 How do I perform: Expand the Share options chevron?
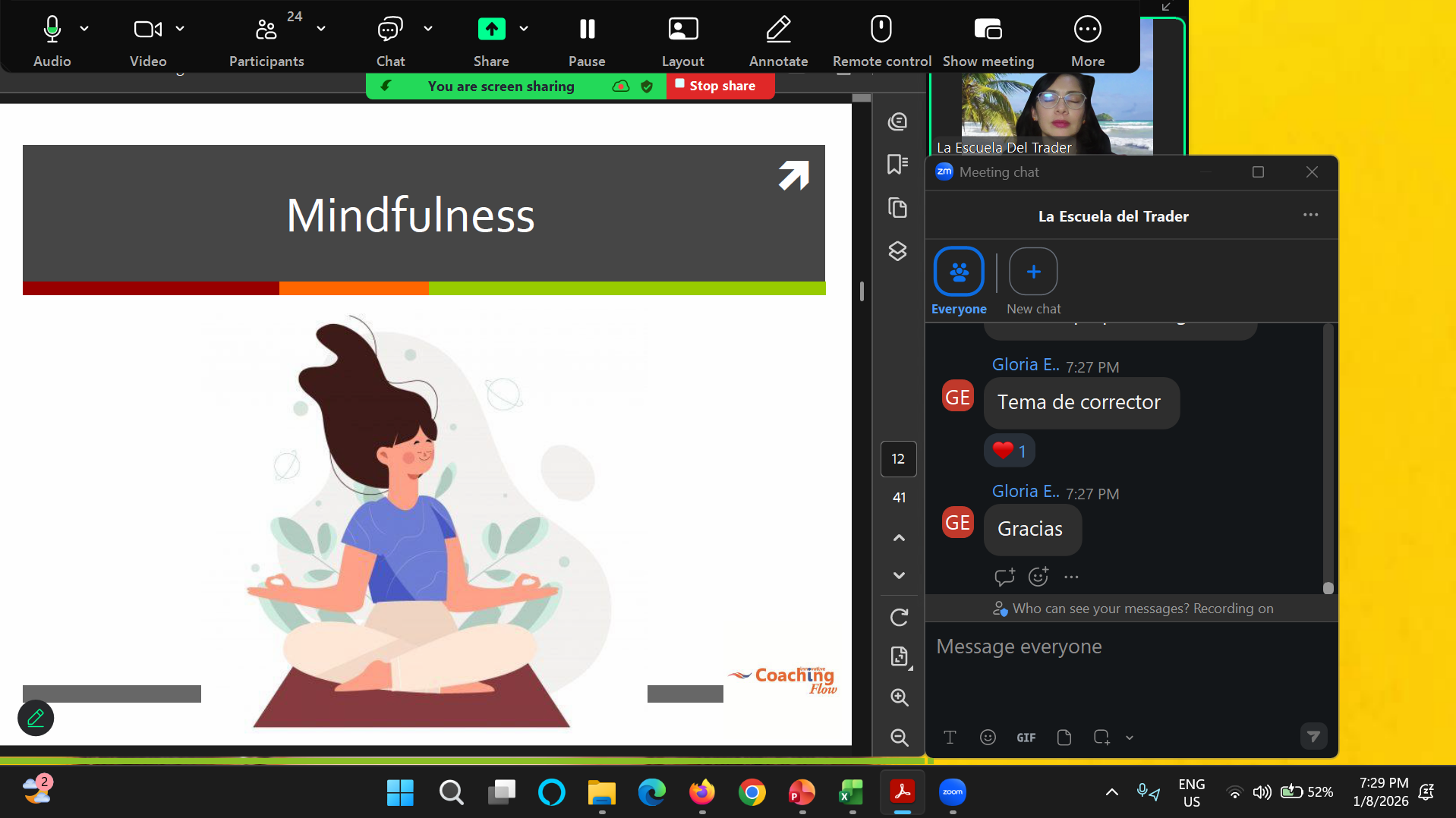pos(524,29)
